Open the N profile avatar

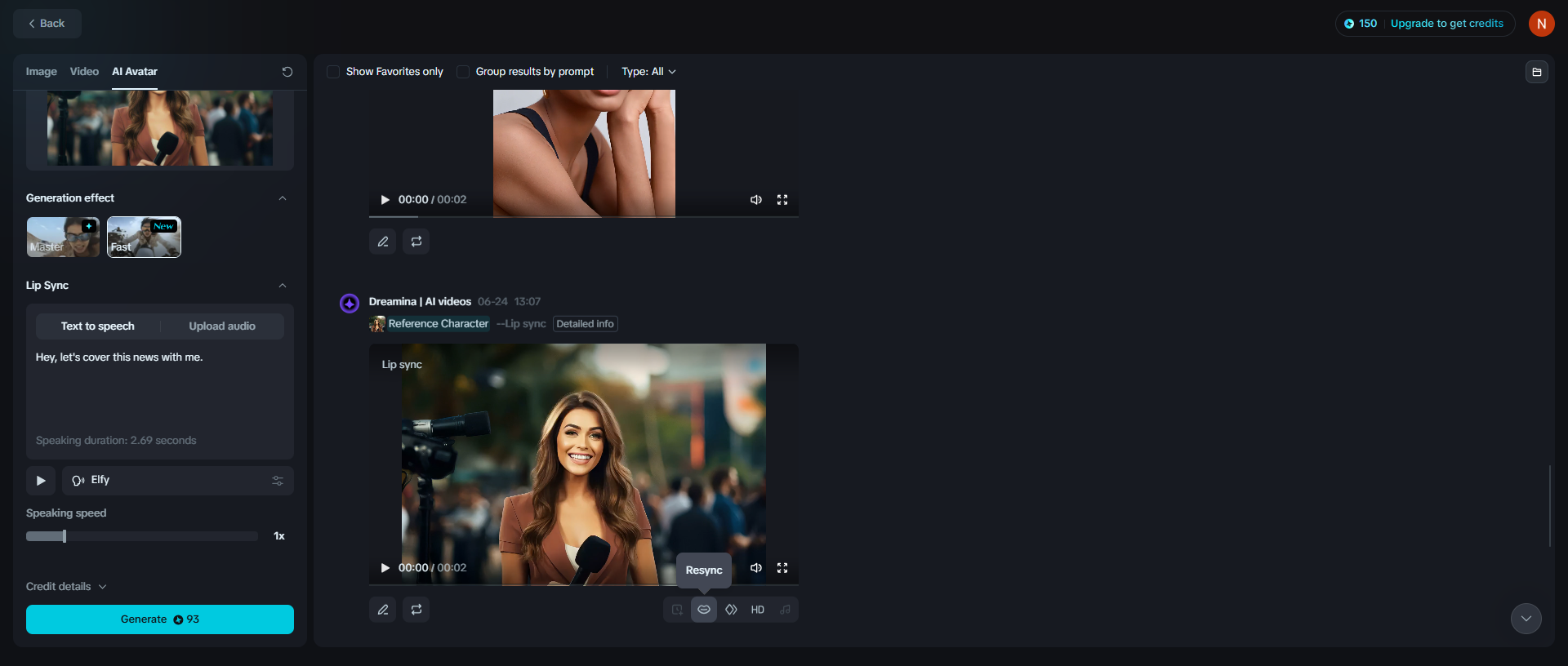(x=1542, y=24)
